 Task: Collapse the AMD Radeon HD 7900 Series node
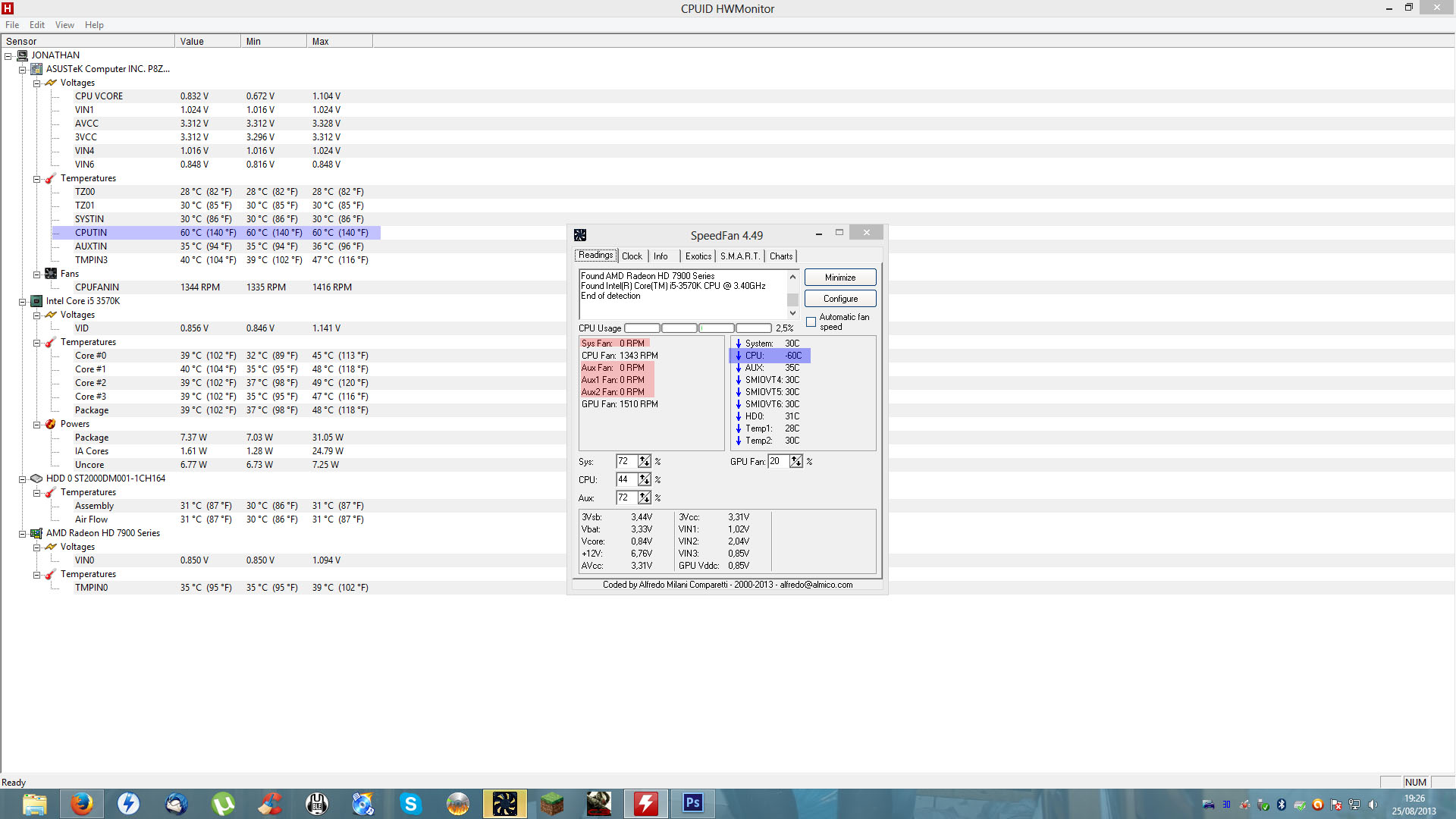point(23,533)
